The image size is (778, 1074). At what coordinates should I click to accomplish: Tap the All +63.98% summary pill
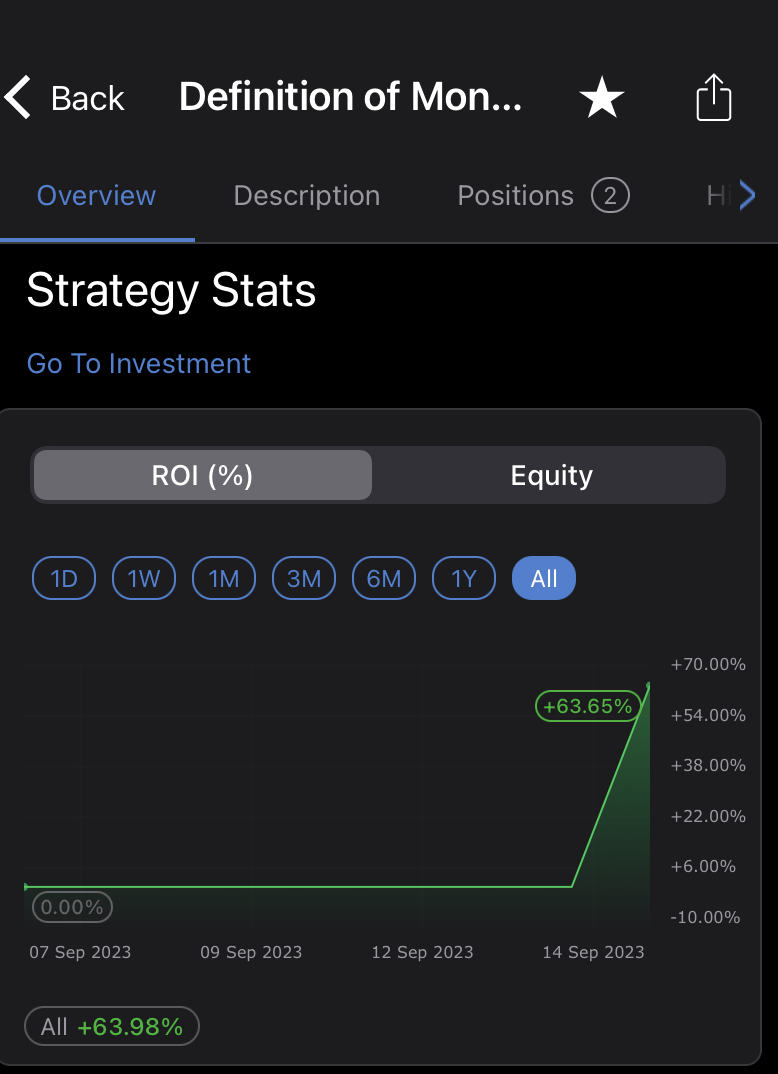click(x=112, y=1026)
